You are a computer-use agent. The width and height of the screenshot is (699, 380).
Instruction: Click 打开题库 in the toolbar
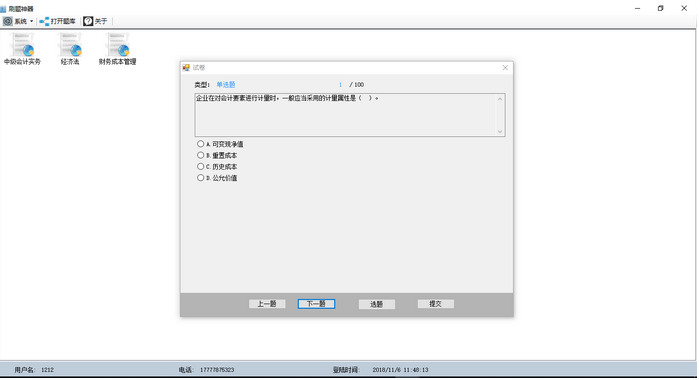(58, 21)
